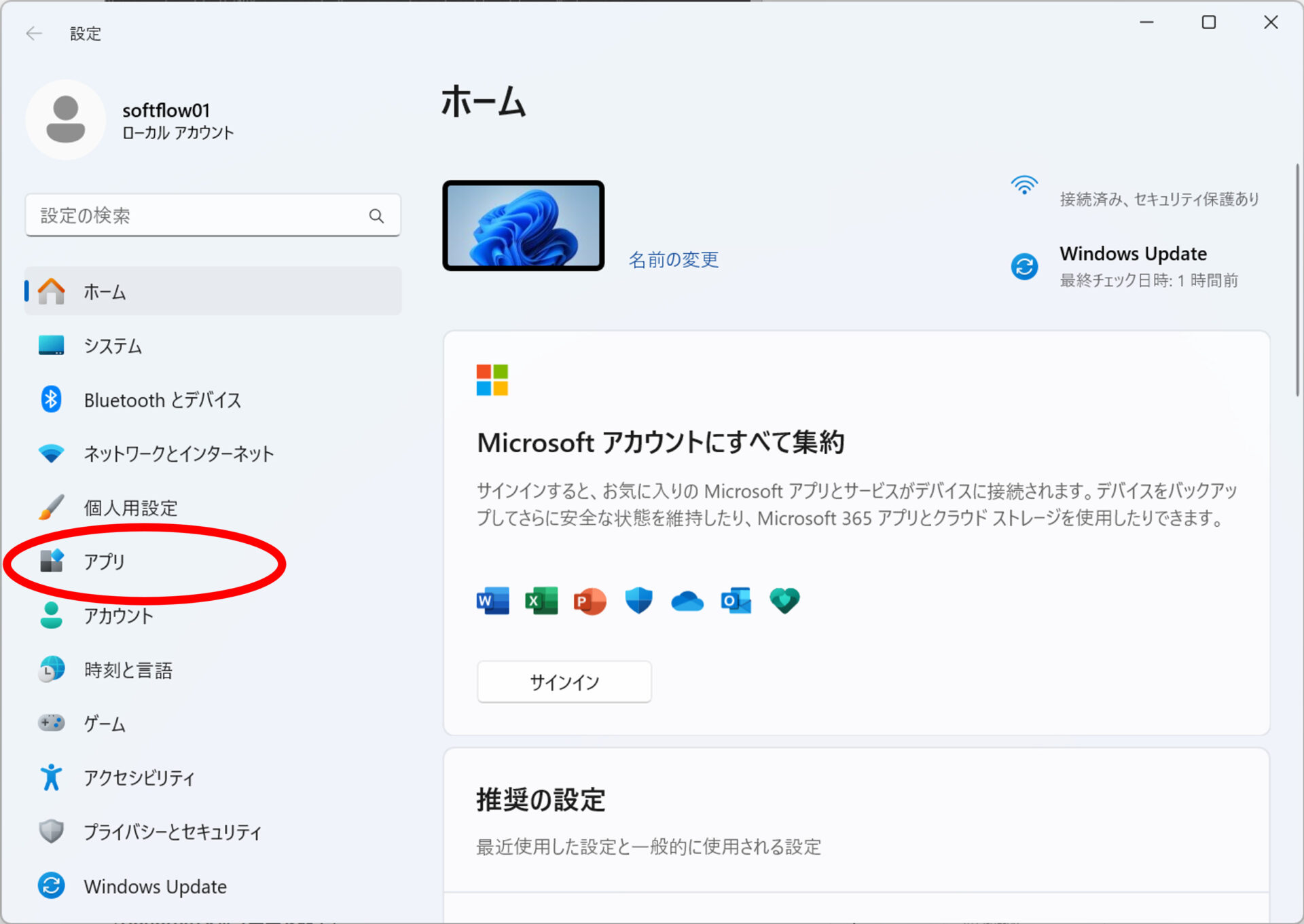Click the desktop wallpaper thumbnail
This screenshot has height=924, width=1304.
tap(523, 225)
